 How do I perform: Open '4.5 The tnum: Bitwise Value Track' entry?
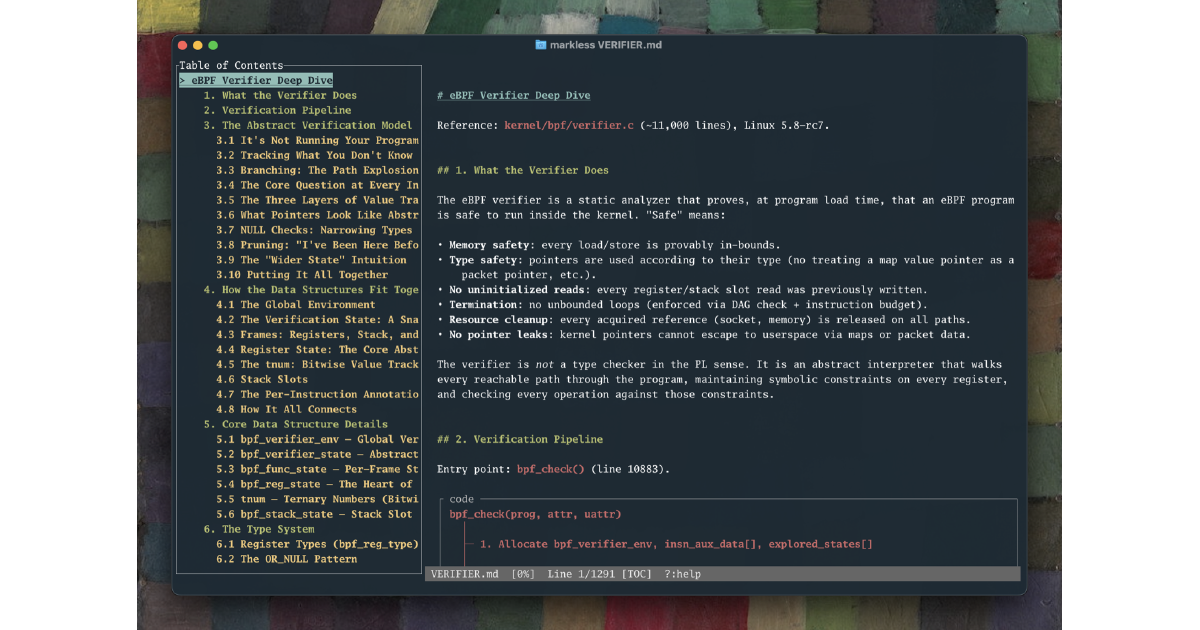(317, 365)
